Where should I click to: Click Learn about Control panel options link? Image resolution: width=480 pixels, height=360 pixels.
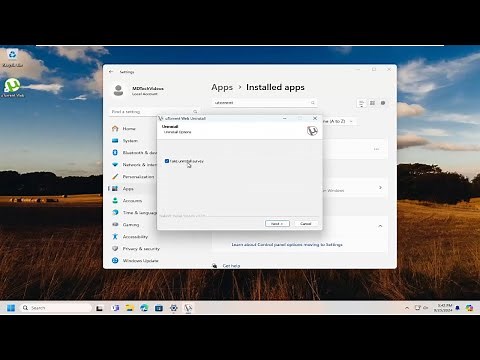point(287,245)
